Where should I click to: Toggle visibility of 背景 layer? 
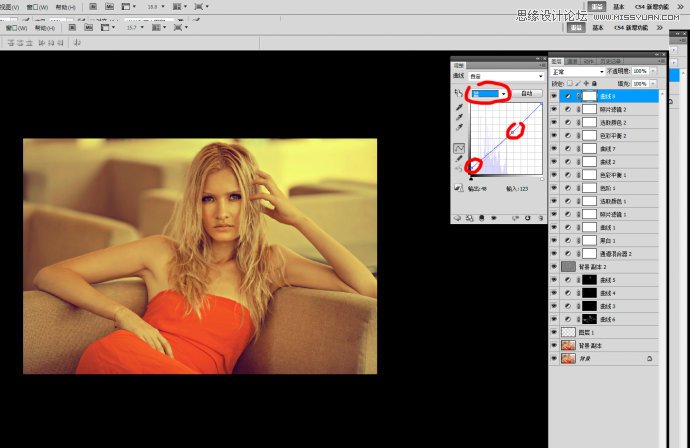pos(554,359)
